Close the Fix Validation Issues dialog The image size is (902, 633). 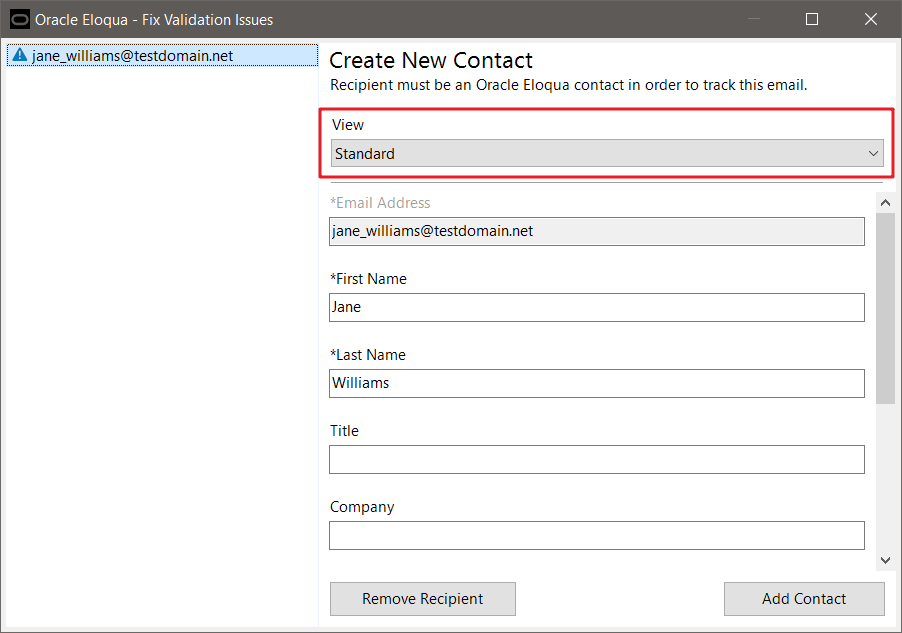pyautogui.click(x=870, y=19)
